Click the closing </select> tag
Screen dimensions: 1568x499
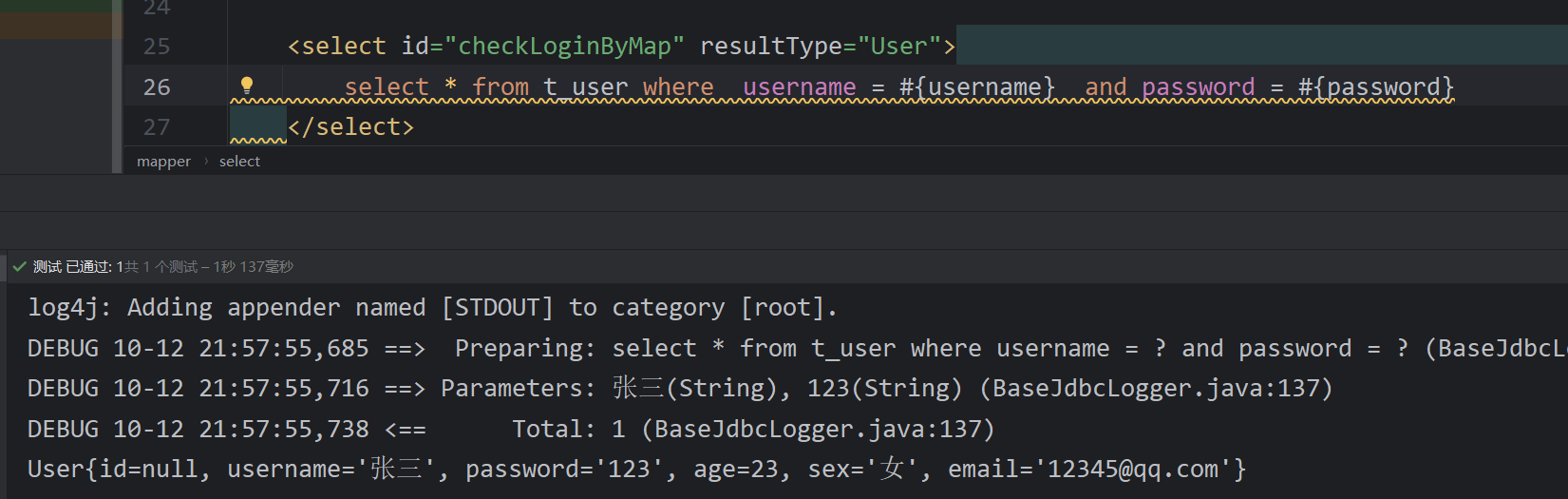click(351, 127)
